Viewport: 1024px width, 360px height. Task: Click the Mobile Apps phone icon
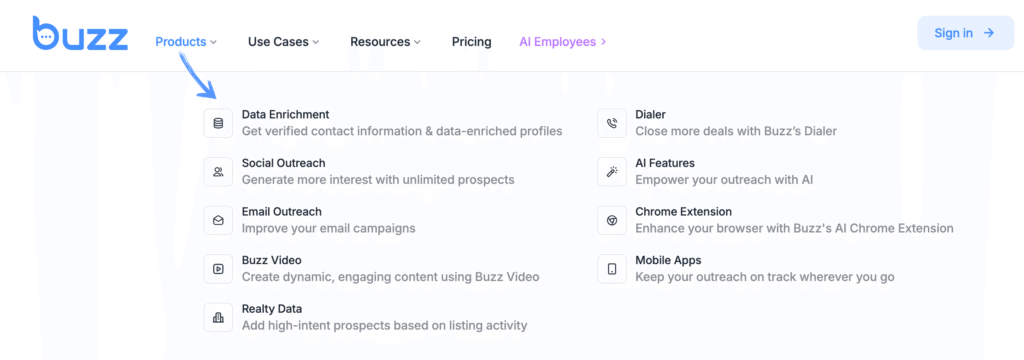(612, 269)
